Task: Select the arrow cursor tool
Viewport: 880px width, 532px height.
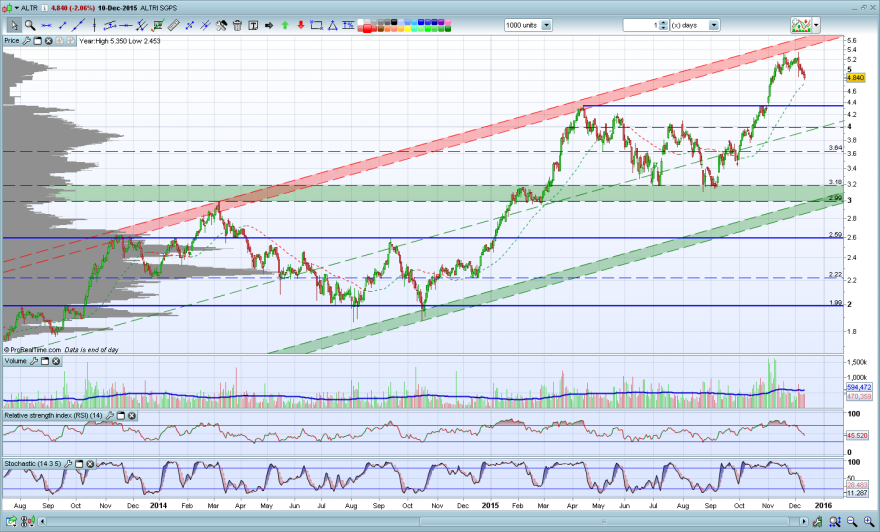Action: coord(13,25)
